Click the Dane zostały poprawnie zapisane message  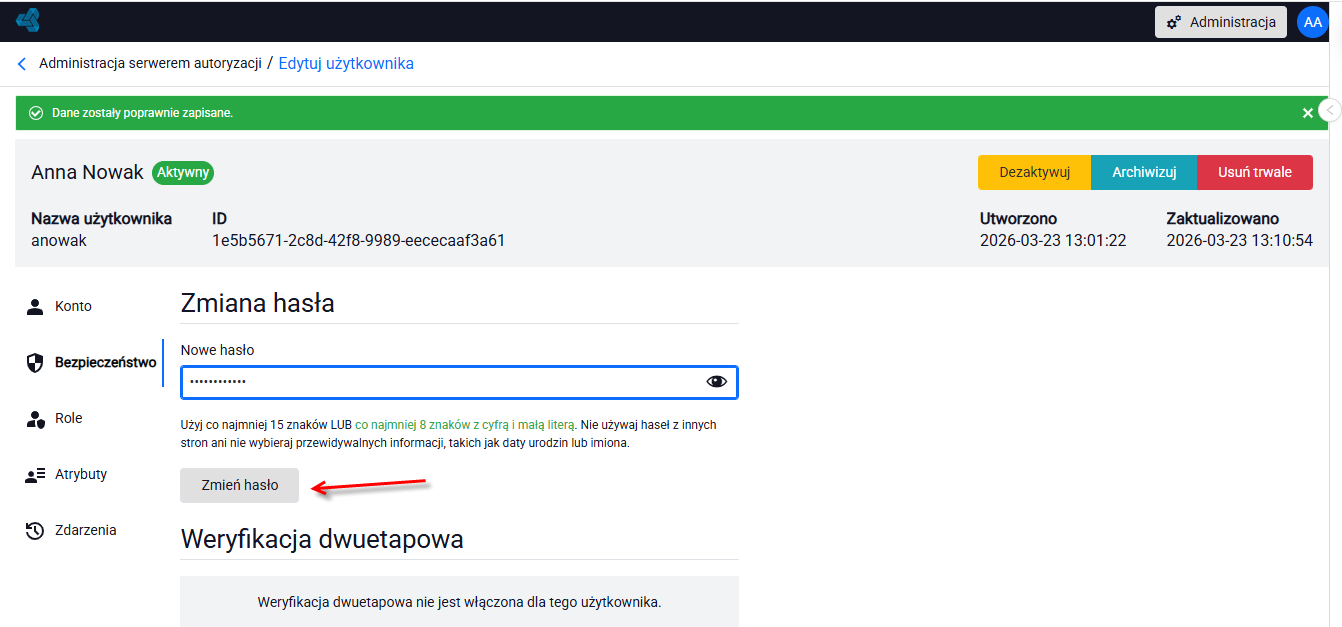tap(142, 113)
